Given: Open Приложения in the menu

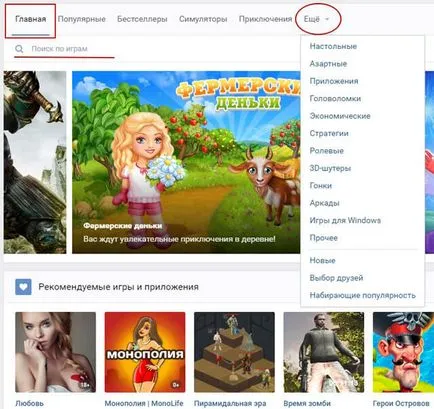Looking at the screenshot, I should click(x=334, y=81).
